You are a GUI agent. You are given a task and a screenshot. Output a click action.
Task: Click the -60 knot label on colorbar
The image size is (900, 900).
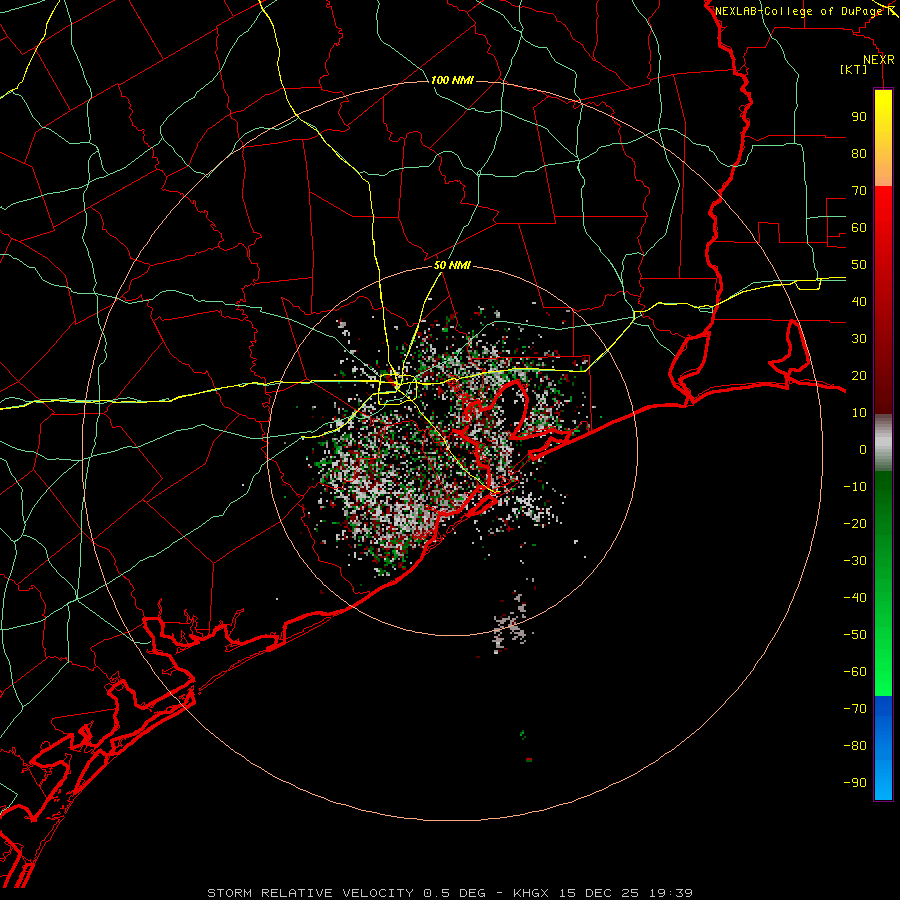coord(855,672)
